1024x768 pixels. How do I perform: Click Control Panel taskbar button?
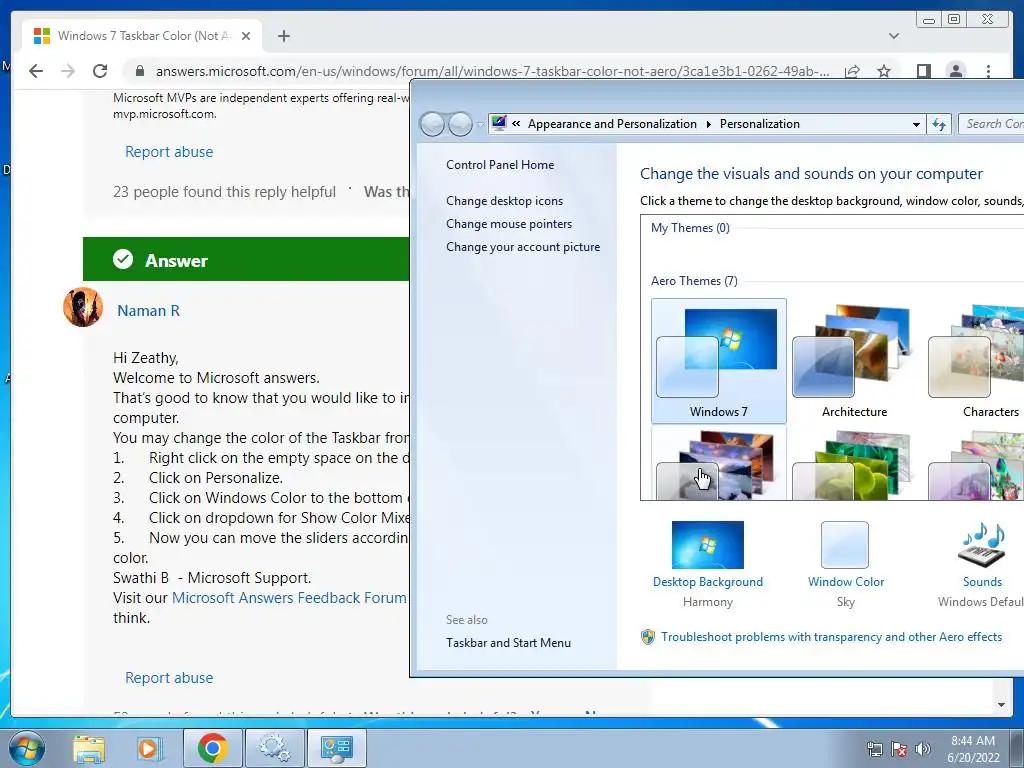pyautogui.click(x=336, y=748)
